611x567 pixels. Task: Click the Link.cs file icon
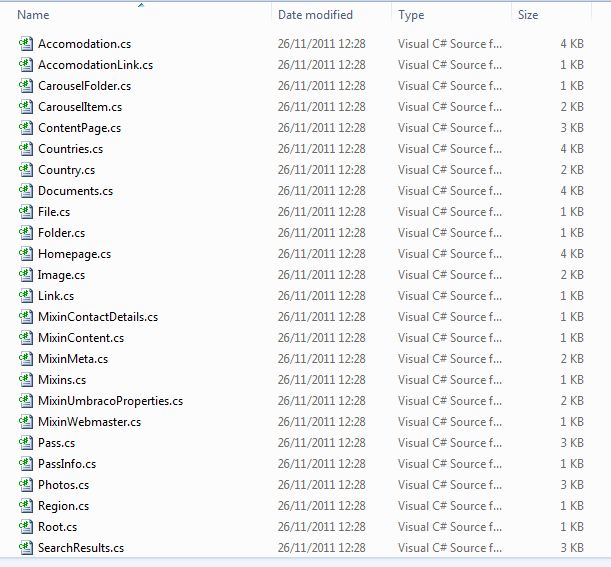[26, 296]
